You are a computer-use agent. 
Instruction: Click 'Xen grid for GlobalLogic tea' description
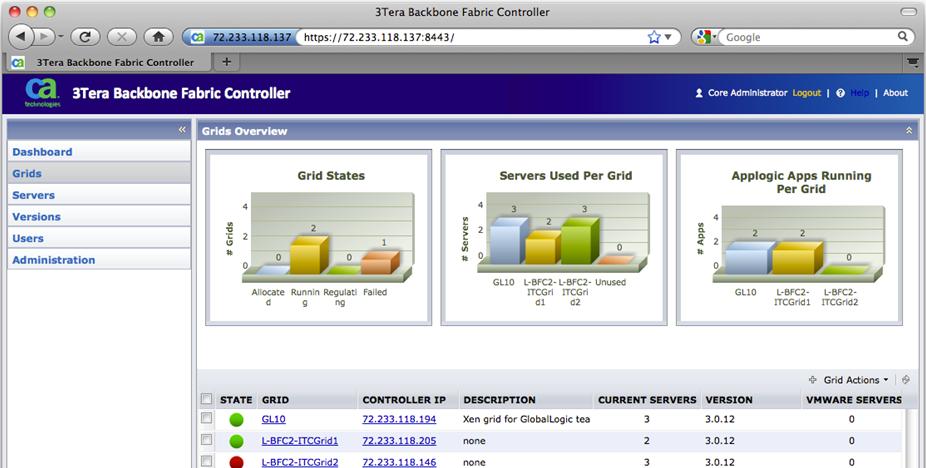[x=526, y=419]
